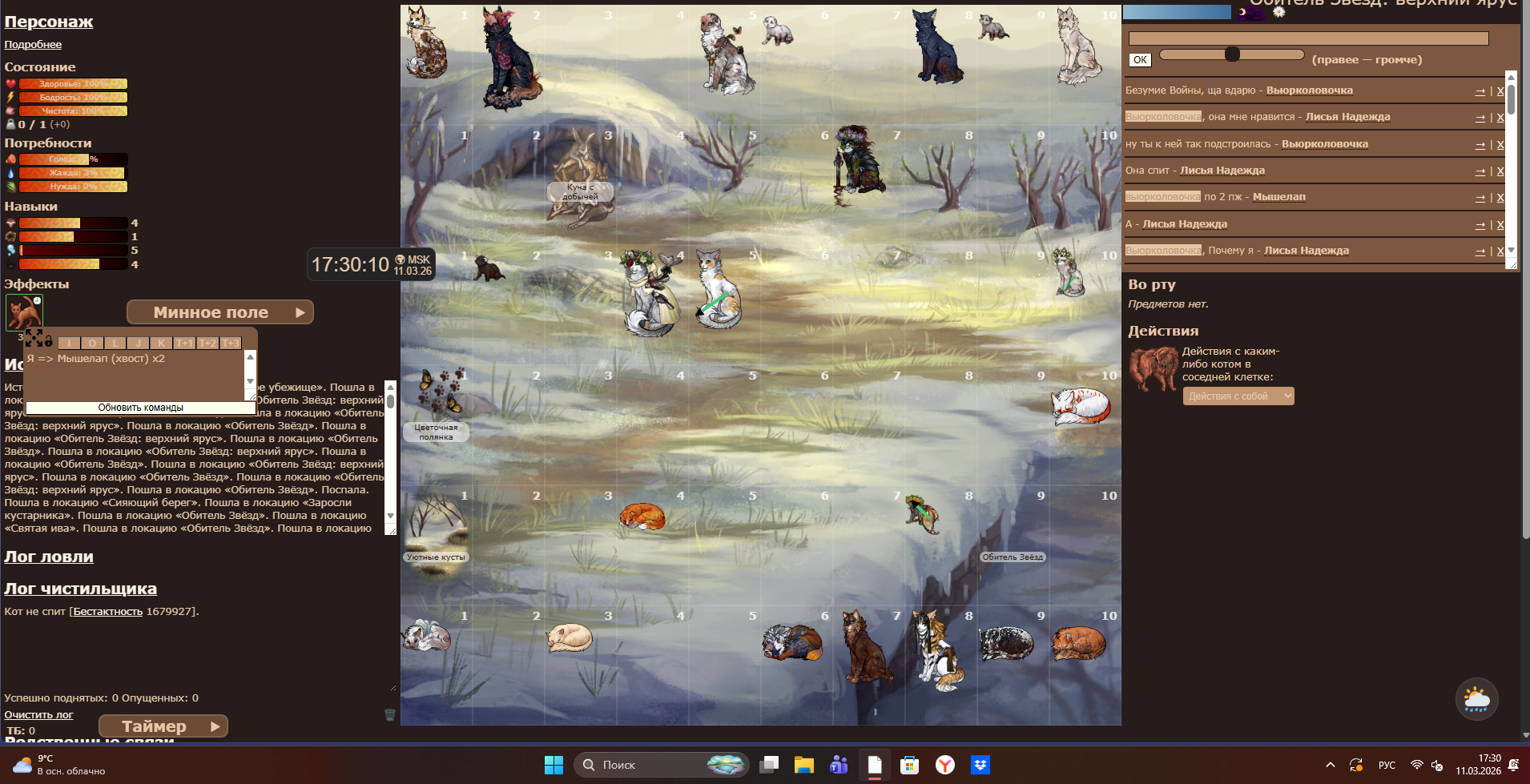Focus the chat message input field
1530x784 pixels.
click(x=1308, y=38)
